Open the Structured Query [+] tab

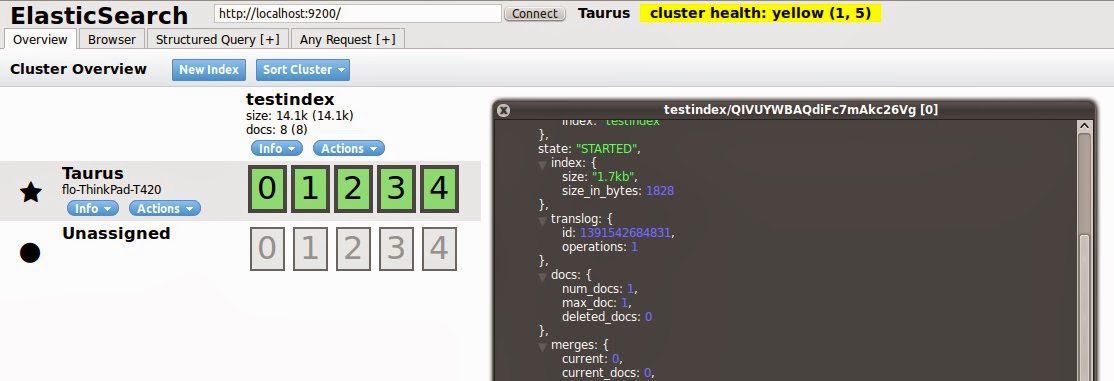coord(217,40)
